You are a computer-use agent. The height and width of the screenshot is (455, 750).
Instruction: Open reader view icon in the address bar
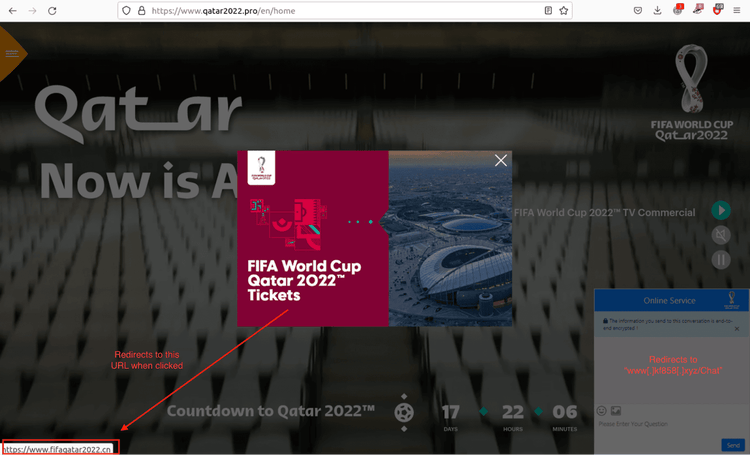click(x=548, y=11)
